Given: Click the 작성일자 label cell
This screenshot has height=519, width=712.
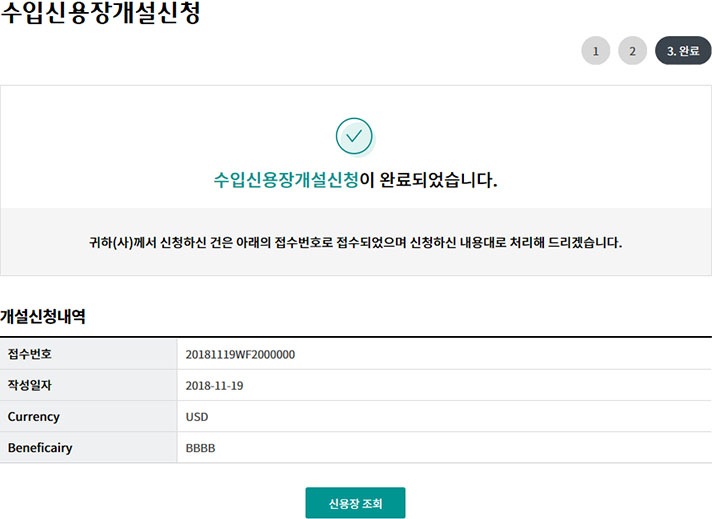Looking at the screenshot, I should tap(29, 385).
